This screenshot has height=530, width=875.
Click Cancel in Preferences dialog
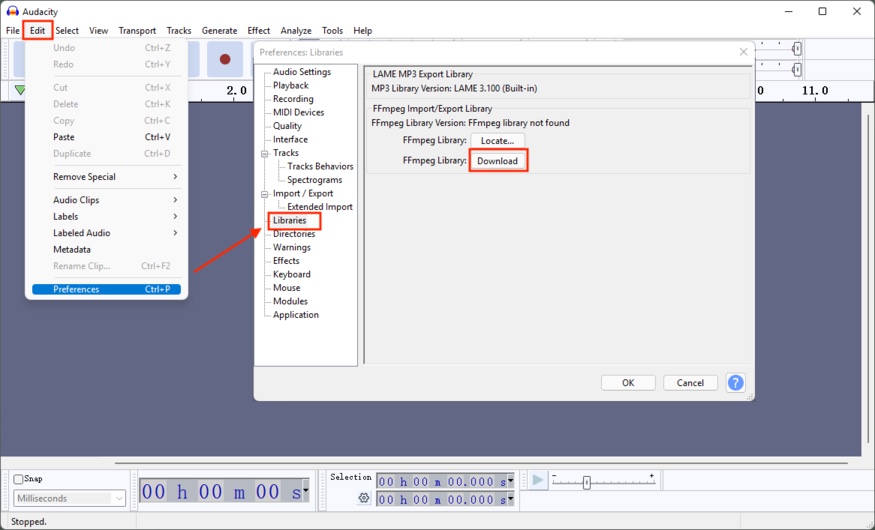[x=690, y=383]
